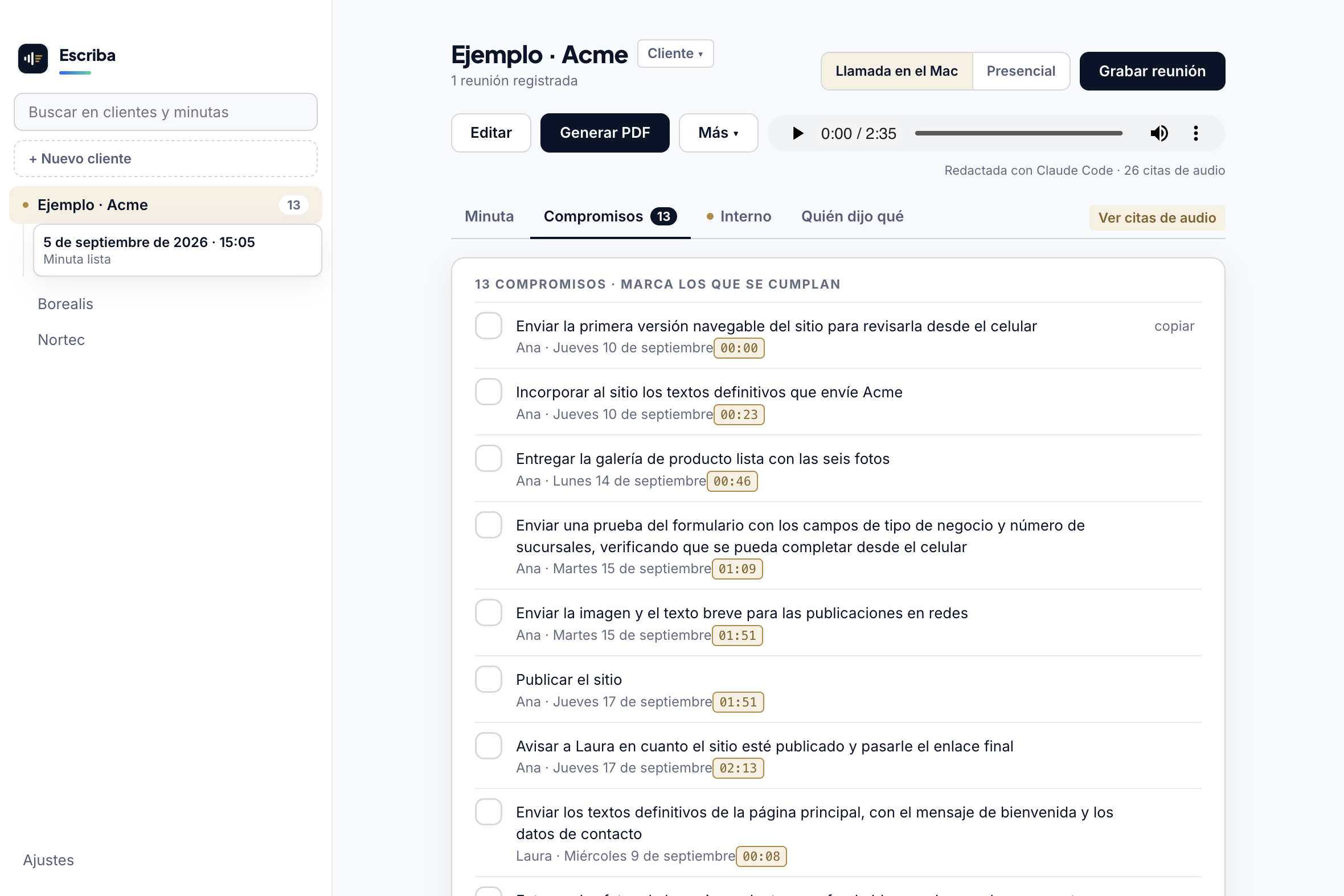Play the meeting audio recording
The height and width of the screenshot is (896, 1344).
click(x=797, y=133)
